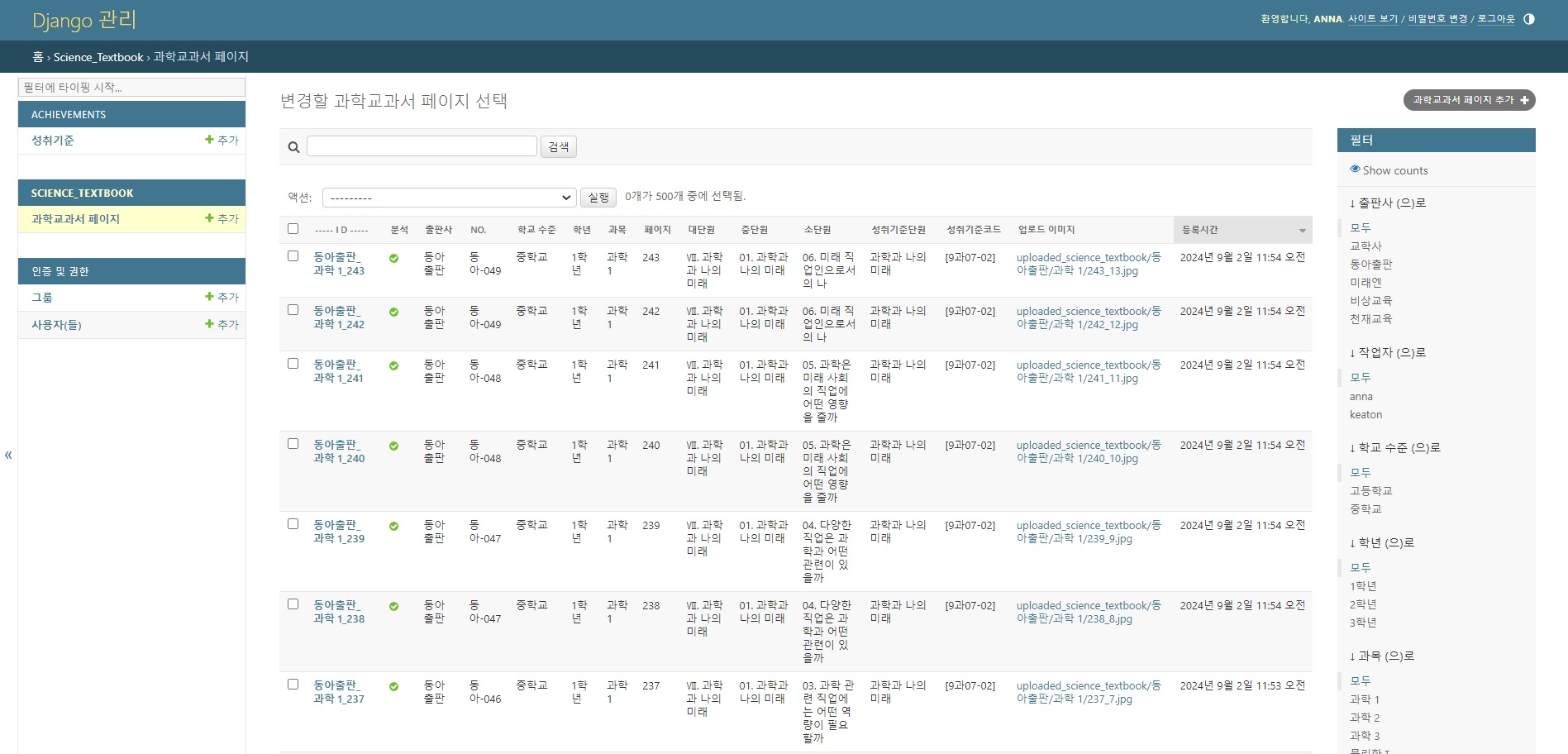This screenshot has width=1568, height=754.
Task: Click the plus icon beside 성취기준
Action: point(209,140)
